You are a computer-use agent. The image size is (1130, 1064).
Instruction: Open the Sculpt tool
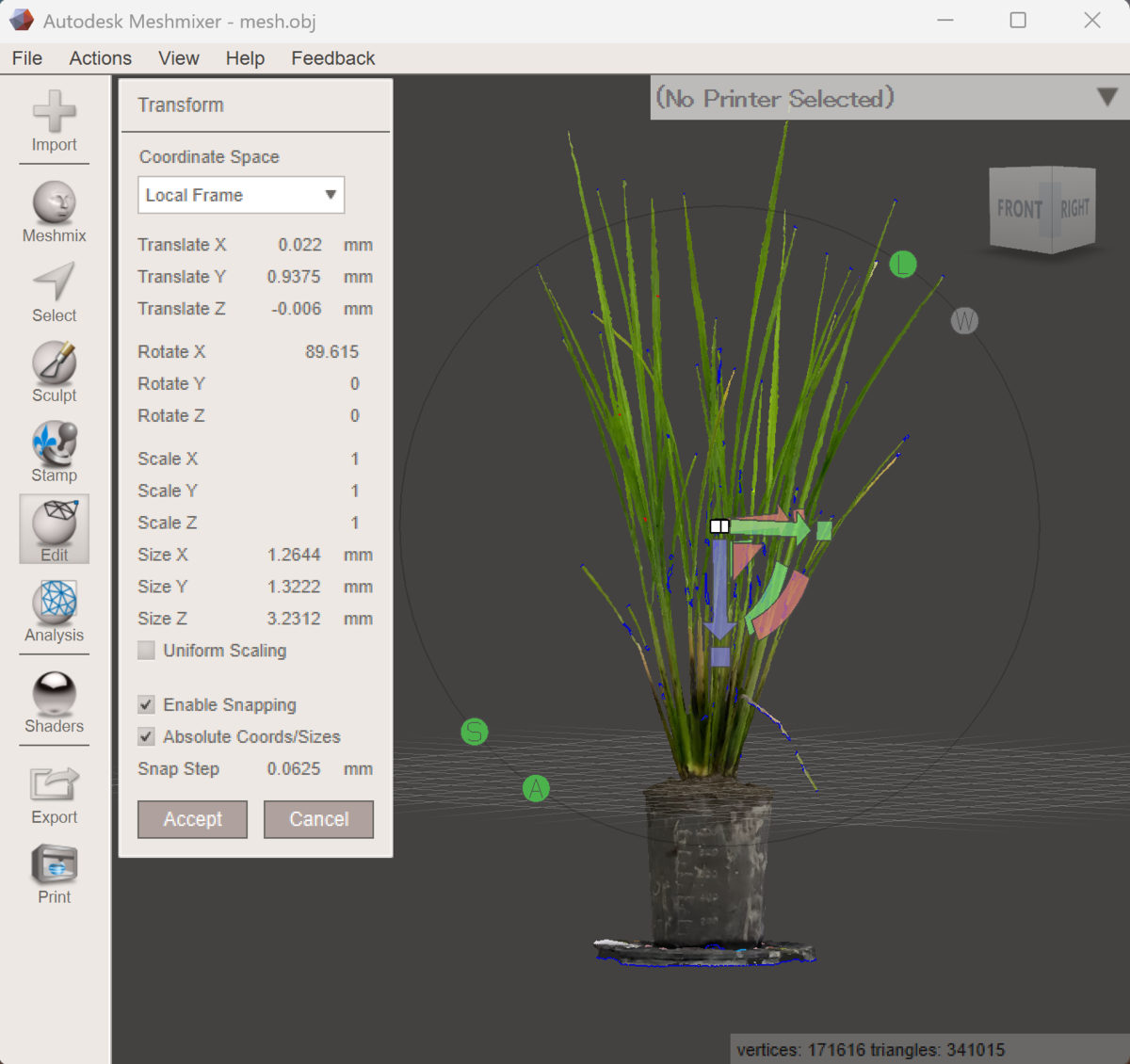tap(54, 373)
